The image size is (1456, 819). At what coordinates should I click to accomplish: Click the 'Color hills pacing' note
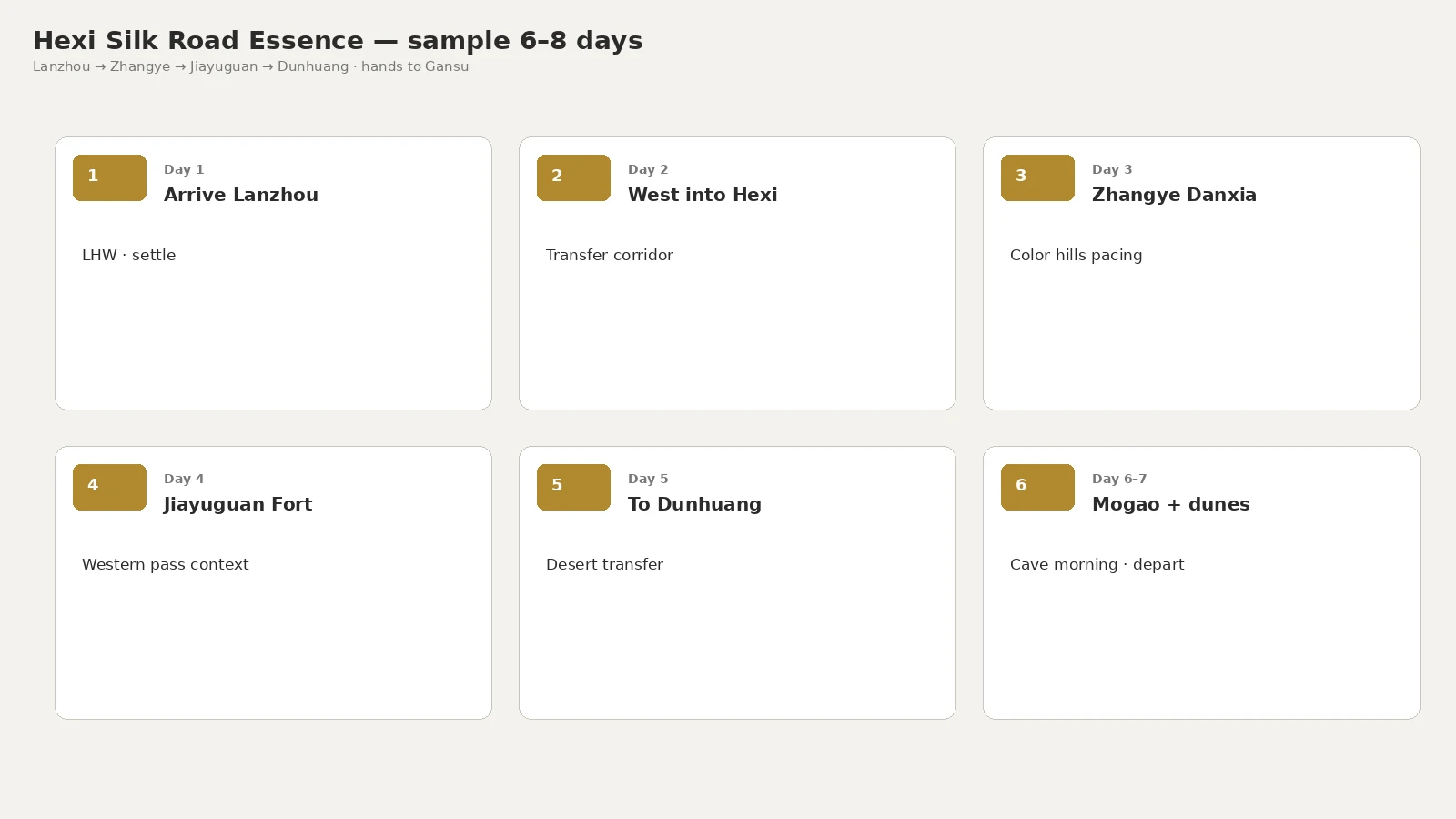tap(1076, 255)
